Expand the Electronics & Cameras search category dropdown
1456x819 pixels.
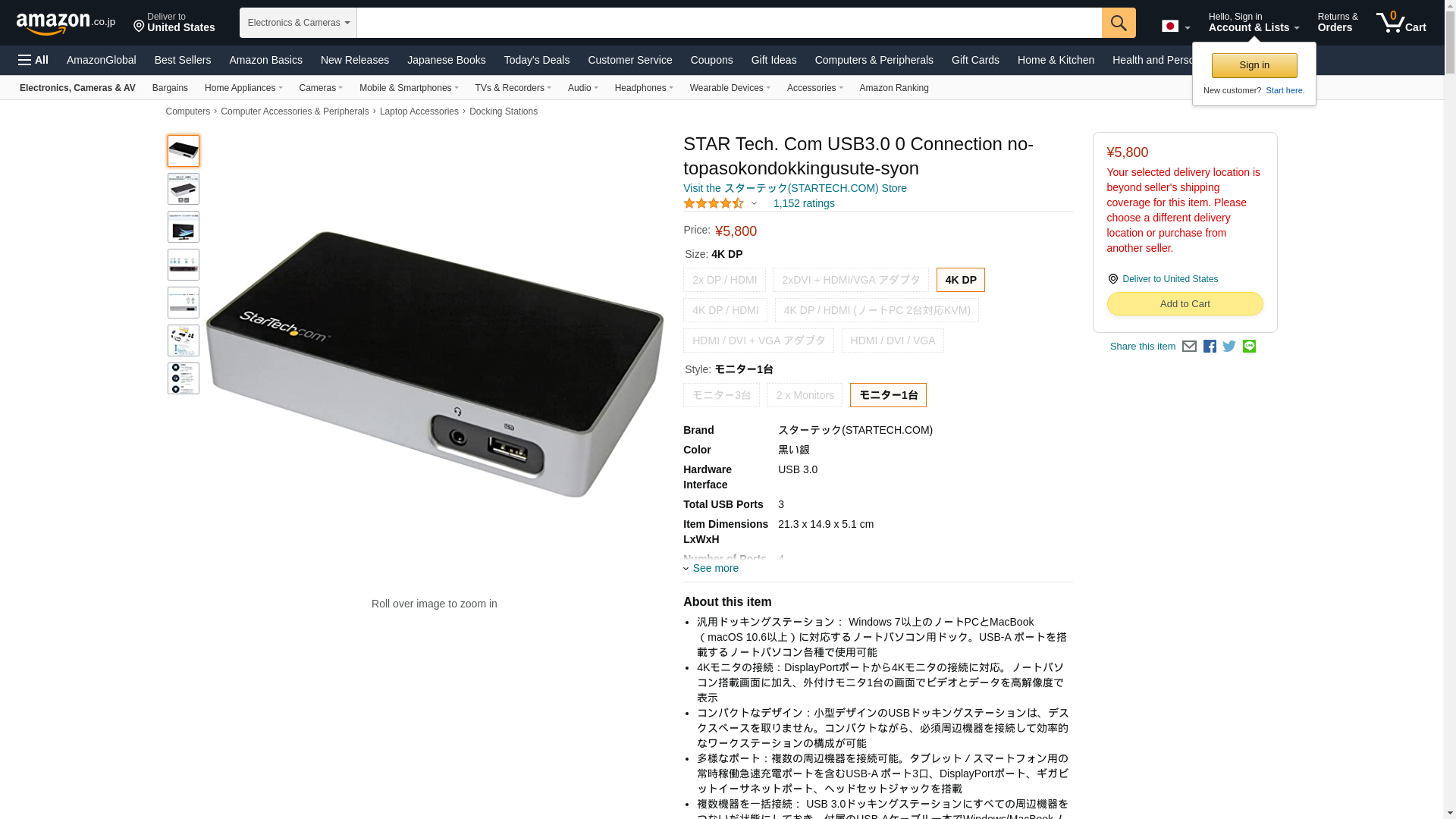click(298, 23)
